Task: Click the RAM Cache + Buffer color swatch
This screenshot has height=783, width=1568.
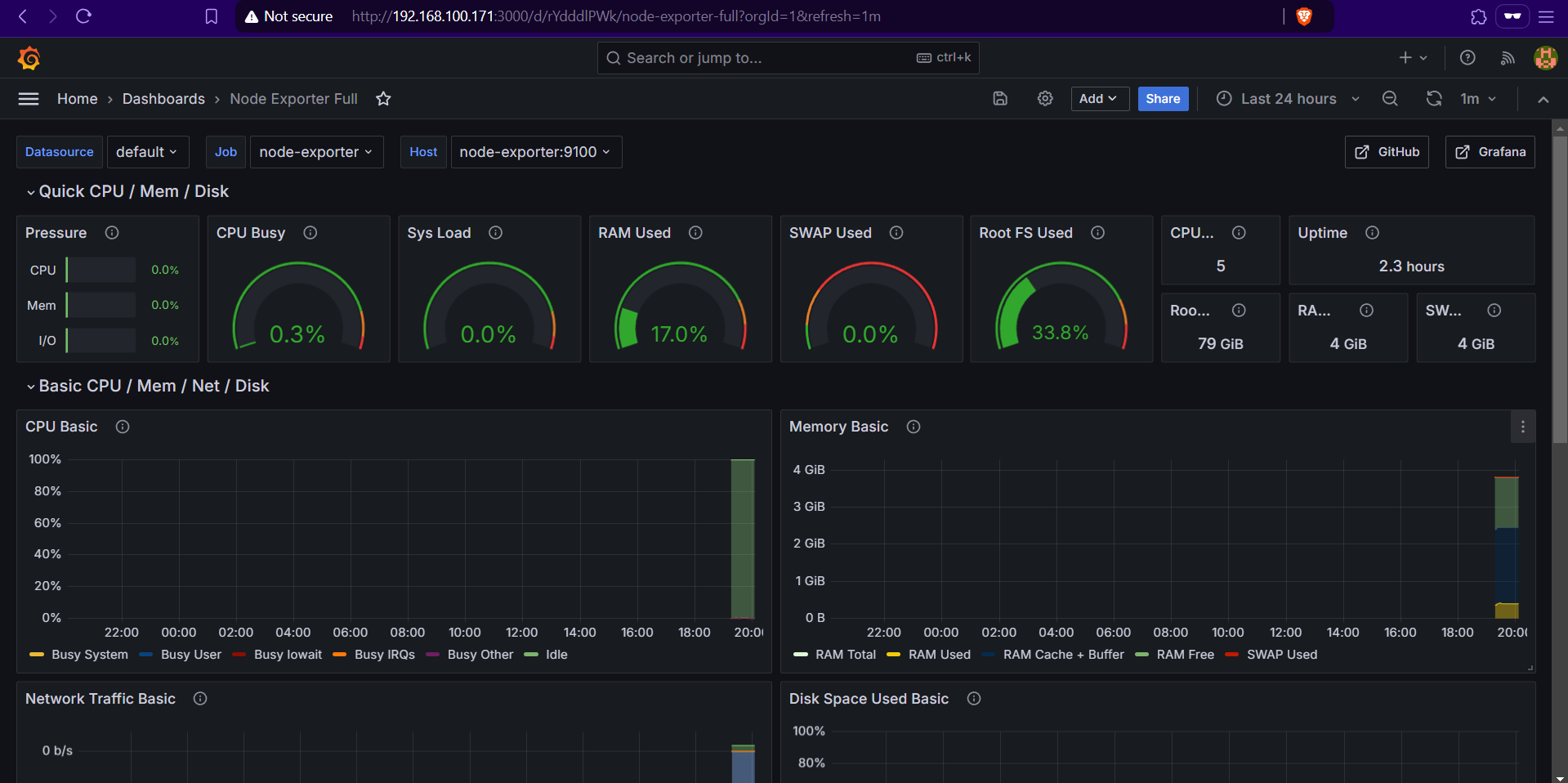Action: point(989,655)
